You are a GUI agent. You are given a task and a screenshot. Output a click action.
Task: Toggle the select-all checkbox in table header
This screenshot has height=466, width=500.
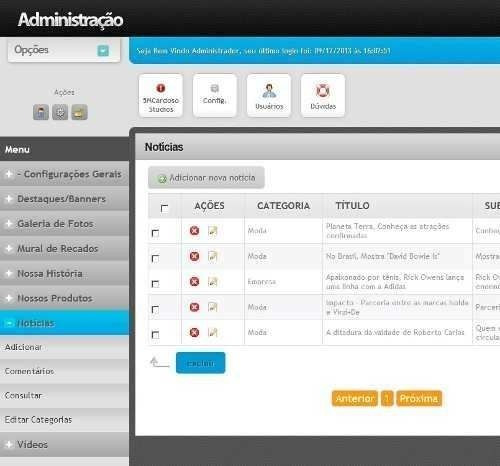click(164, 208)
